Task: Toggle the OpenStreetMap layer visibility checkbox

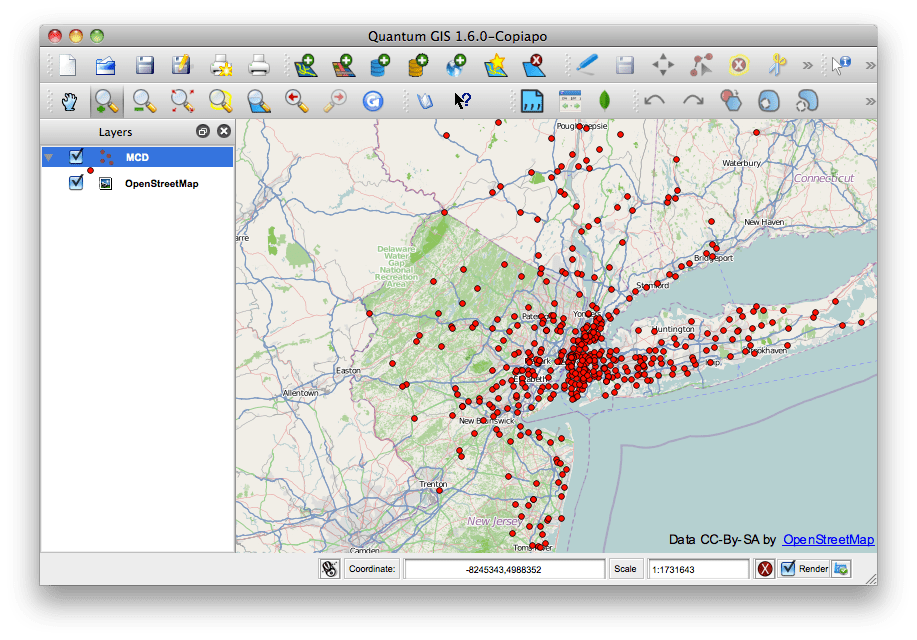Action: tap(76, 183)
